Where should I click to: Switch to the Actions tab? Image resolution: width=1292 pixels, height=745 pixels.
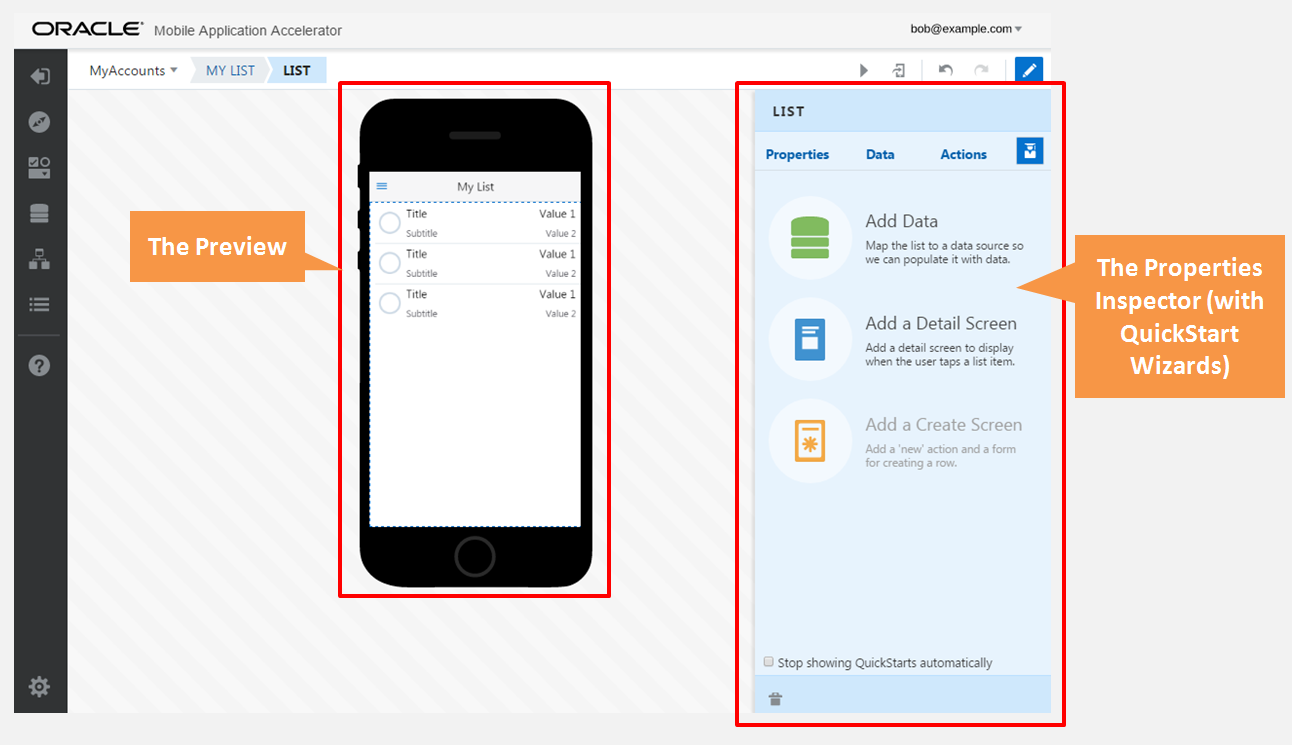tap(964, 154)
